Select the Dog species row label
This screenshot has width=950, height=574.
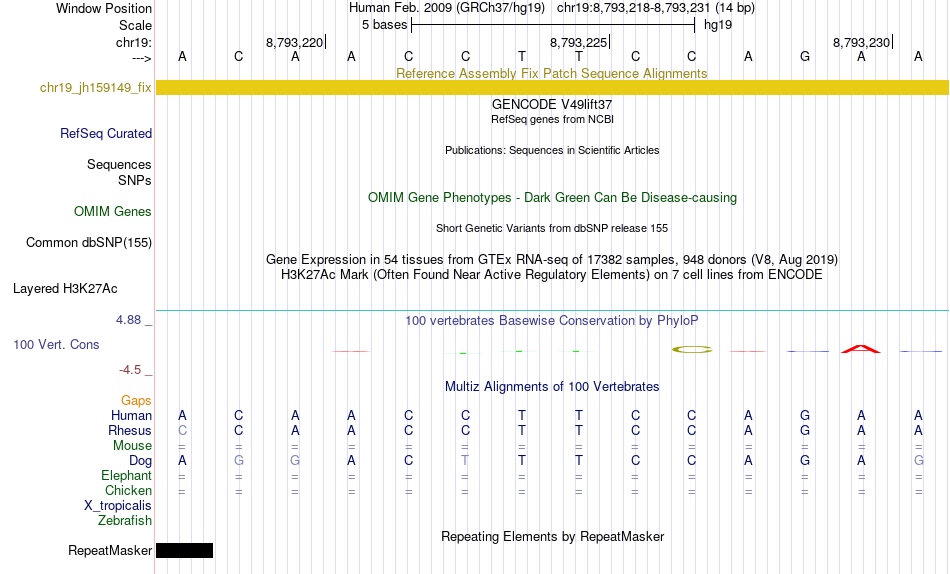pos(140,461)
